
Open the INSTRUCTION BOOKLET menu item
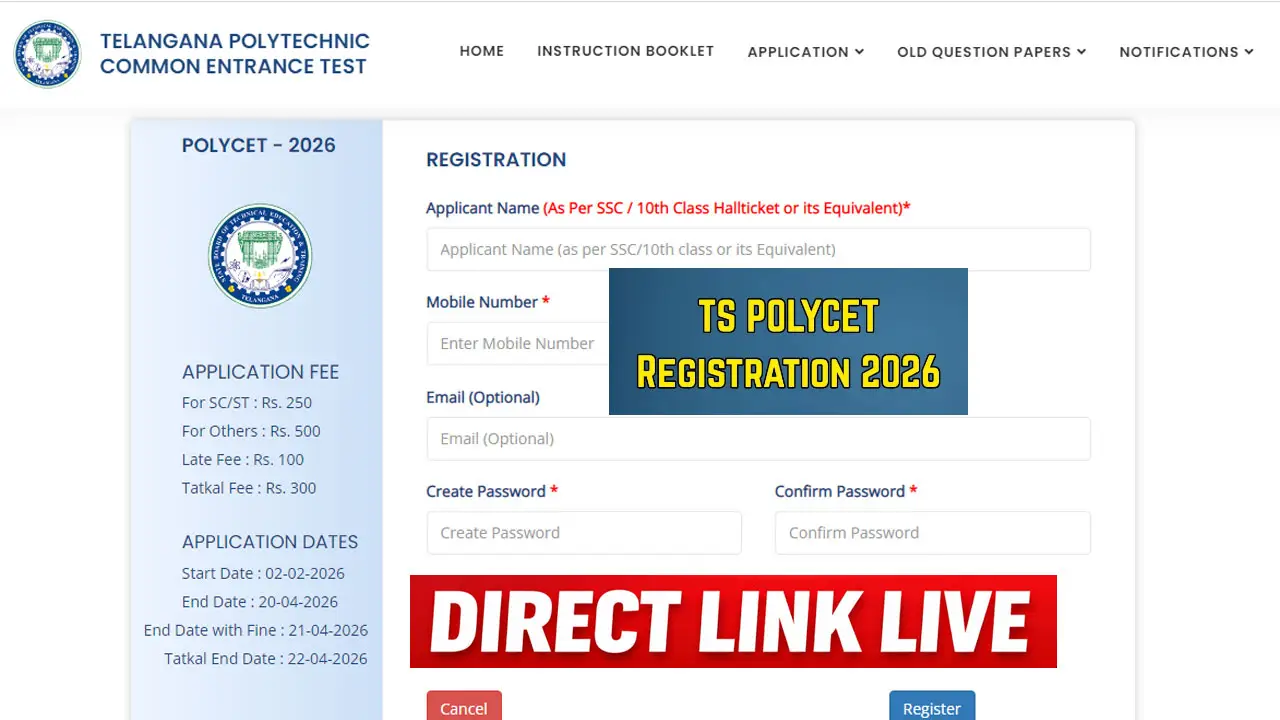click(x=625, y=51)
